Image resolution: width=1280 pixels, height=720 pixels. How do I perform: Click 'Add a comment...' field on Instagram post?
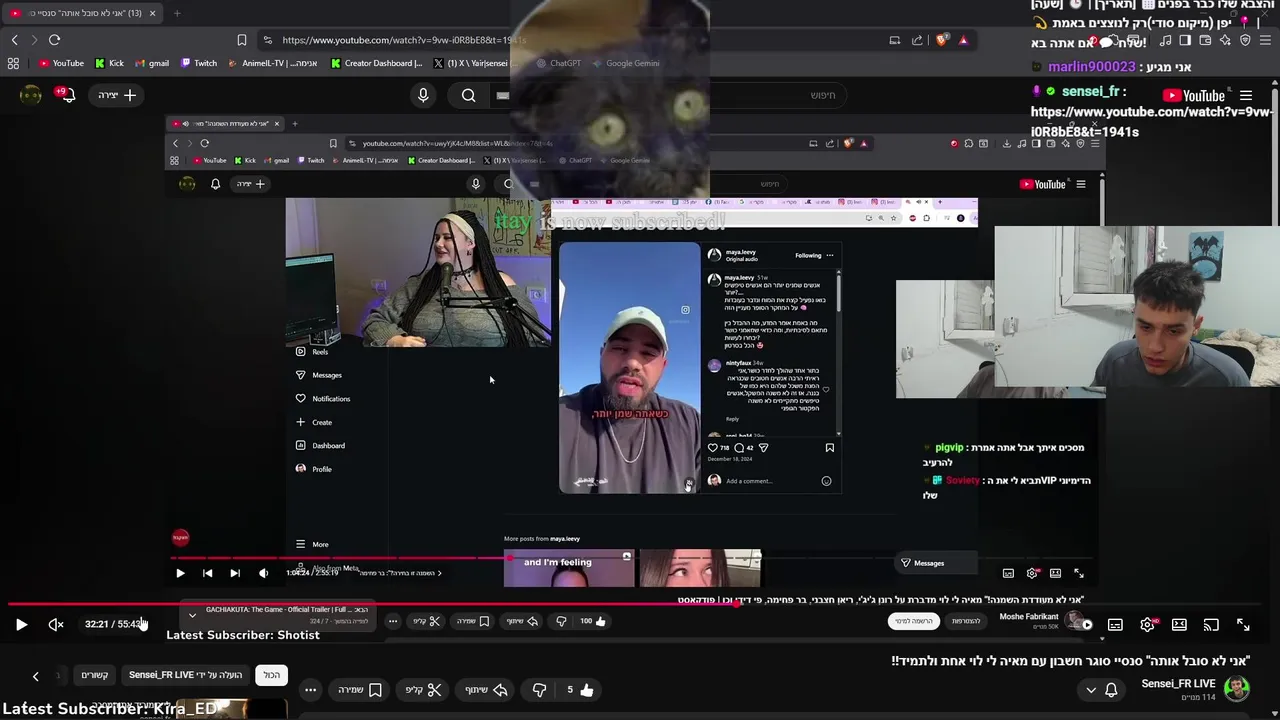[x=749, y=481]
